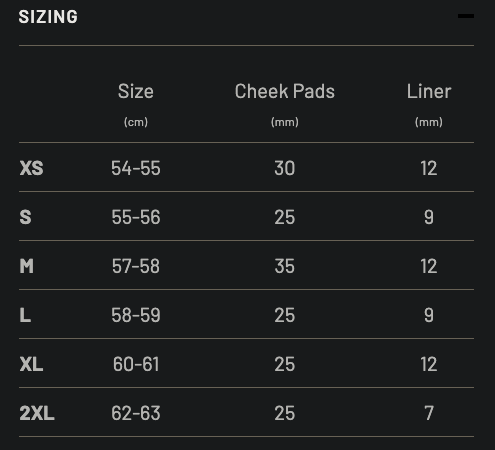Click the liner value 7
The width and height of the screenshot is (495, 450).
429,413
